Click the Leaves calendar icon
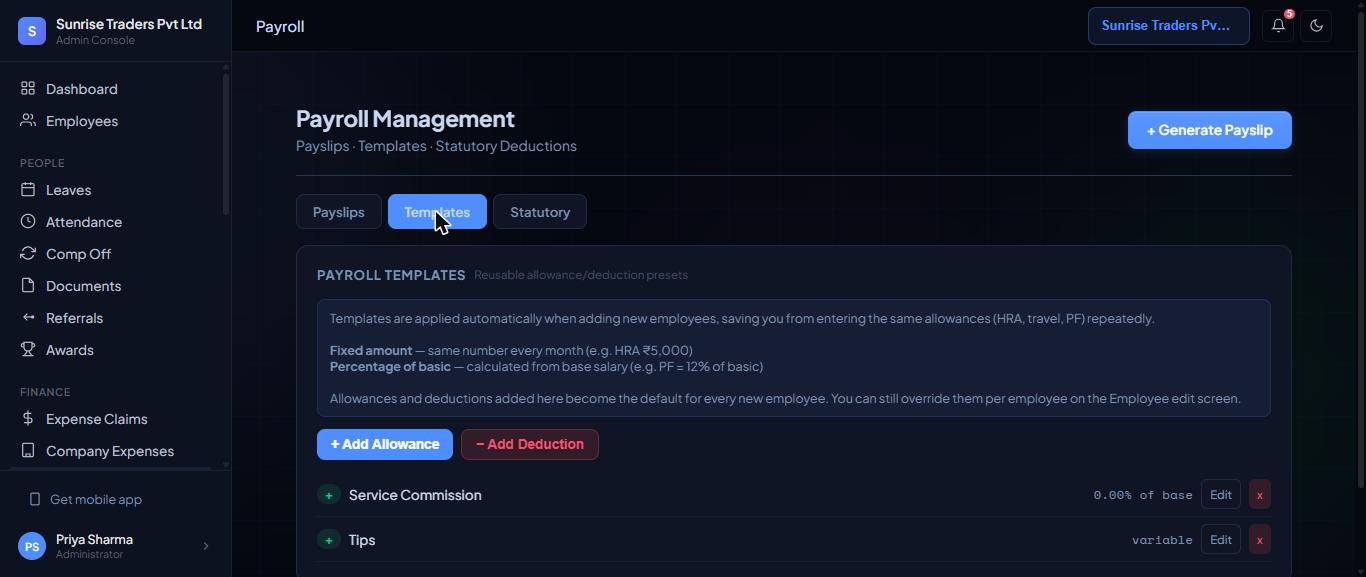This screenshot has width=1366, height=577. 28,190
